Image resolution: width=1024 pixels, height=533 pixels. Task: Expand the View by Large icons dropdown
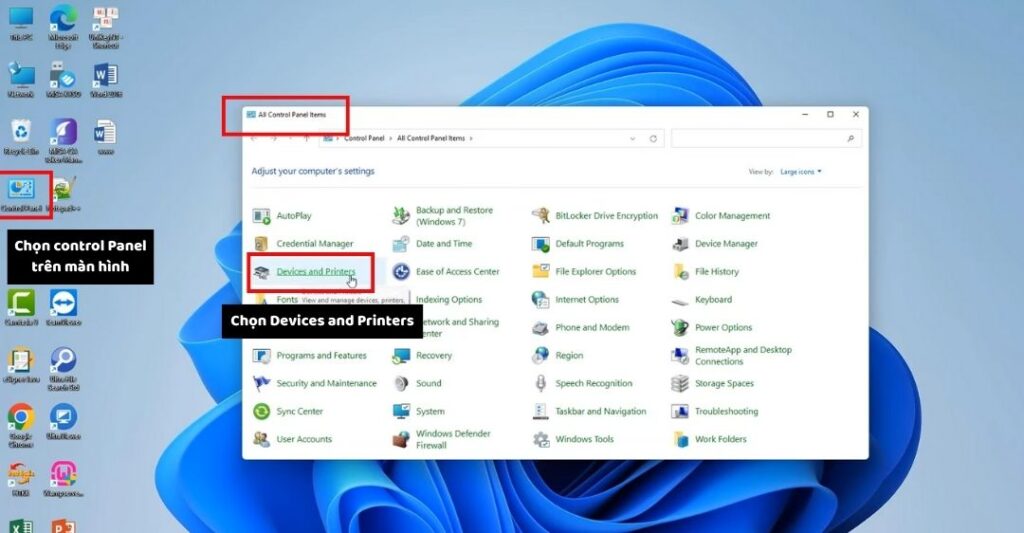801,172
